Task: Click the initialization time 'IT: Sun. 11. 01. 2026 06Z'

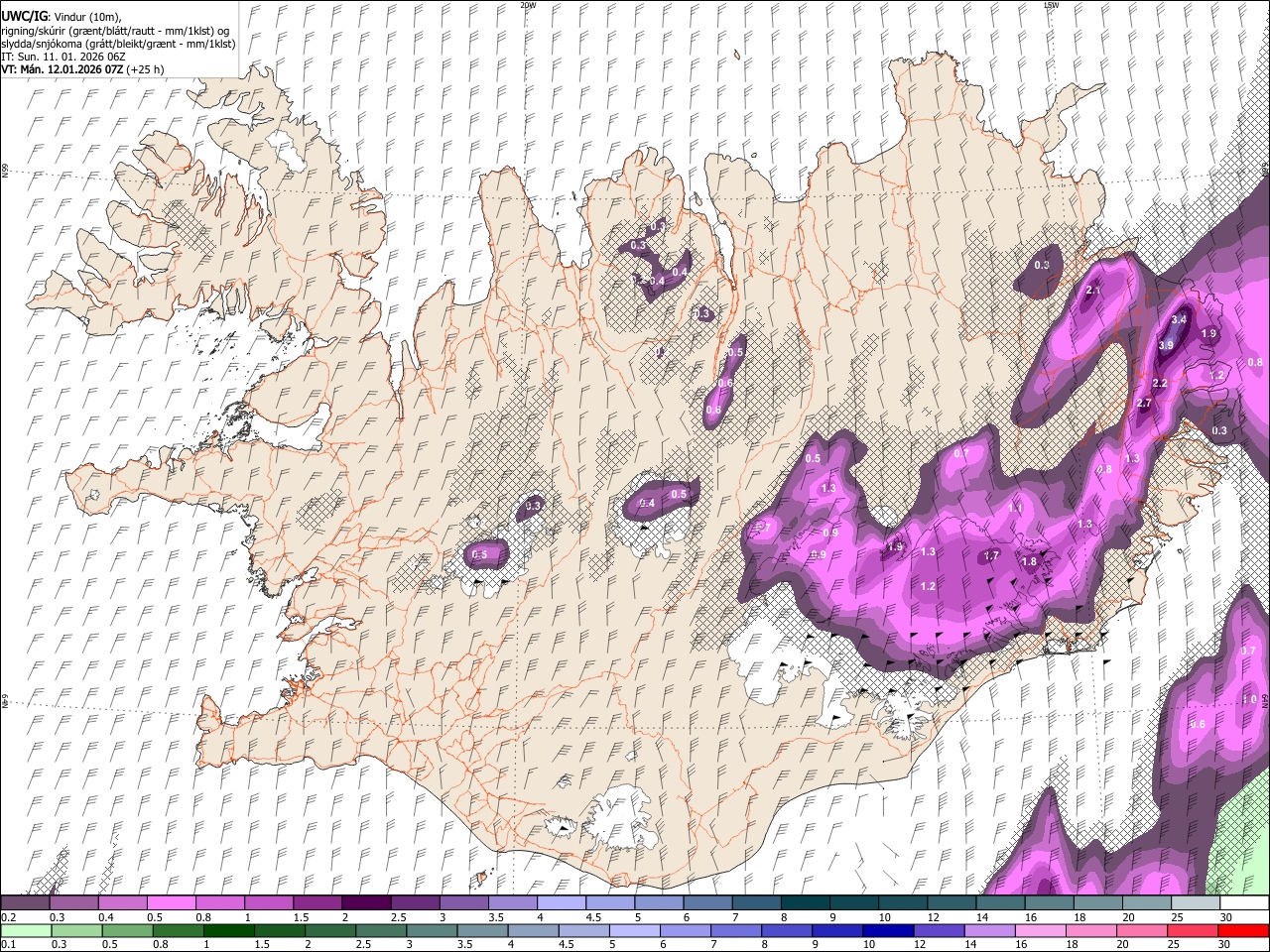Action: pyautogui.click(x=63, y=57)
